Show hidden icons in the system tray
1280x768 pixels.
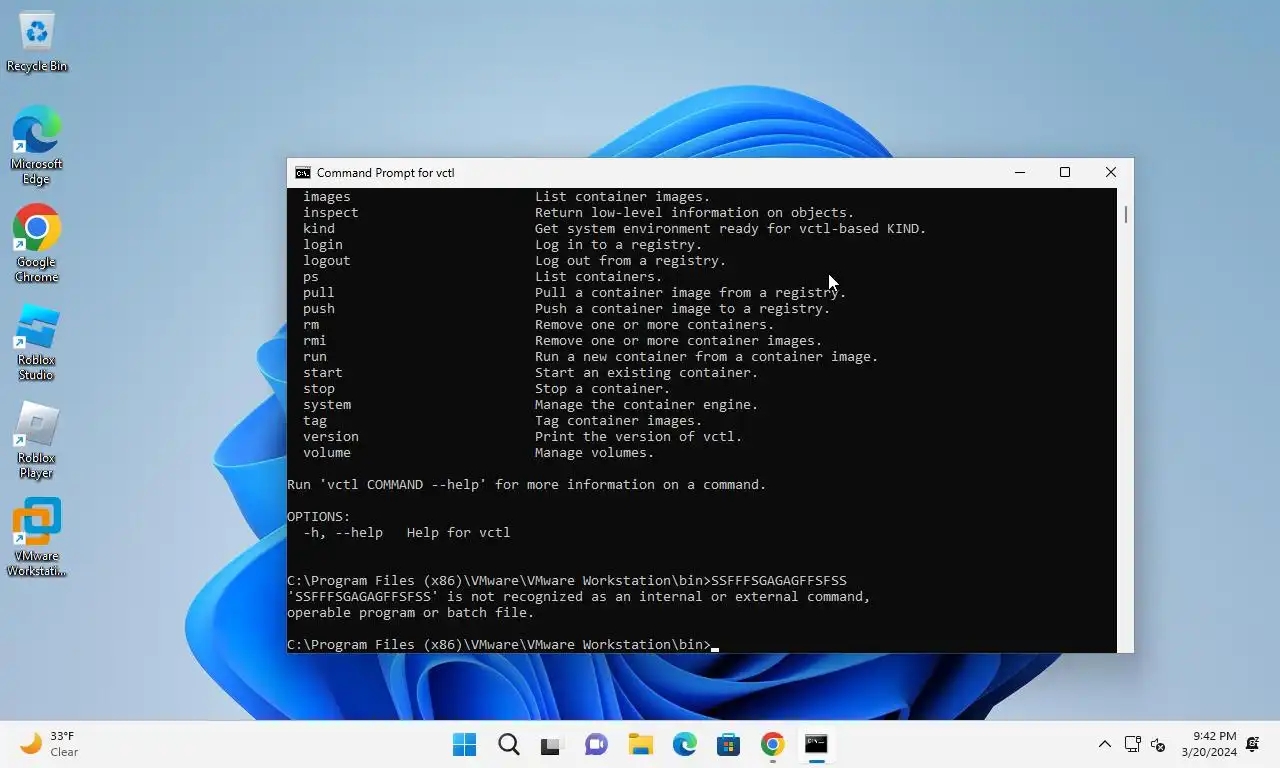click(1104, 744)
